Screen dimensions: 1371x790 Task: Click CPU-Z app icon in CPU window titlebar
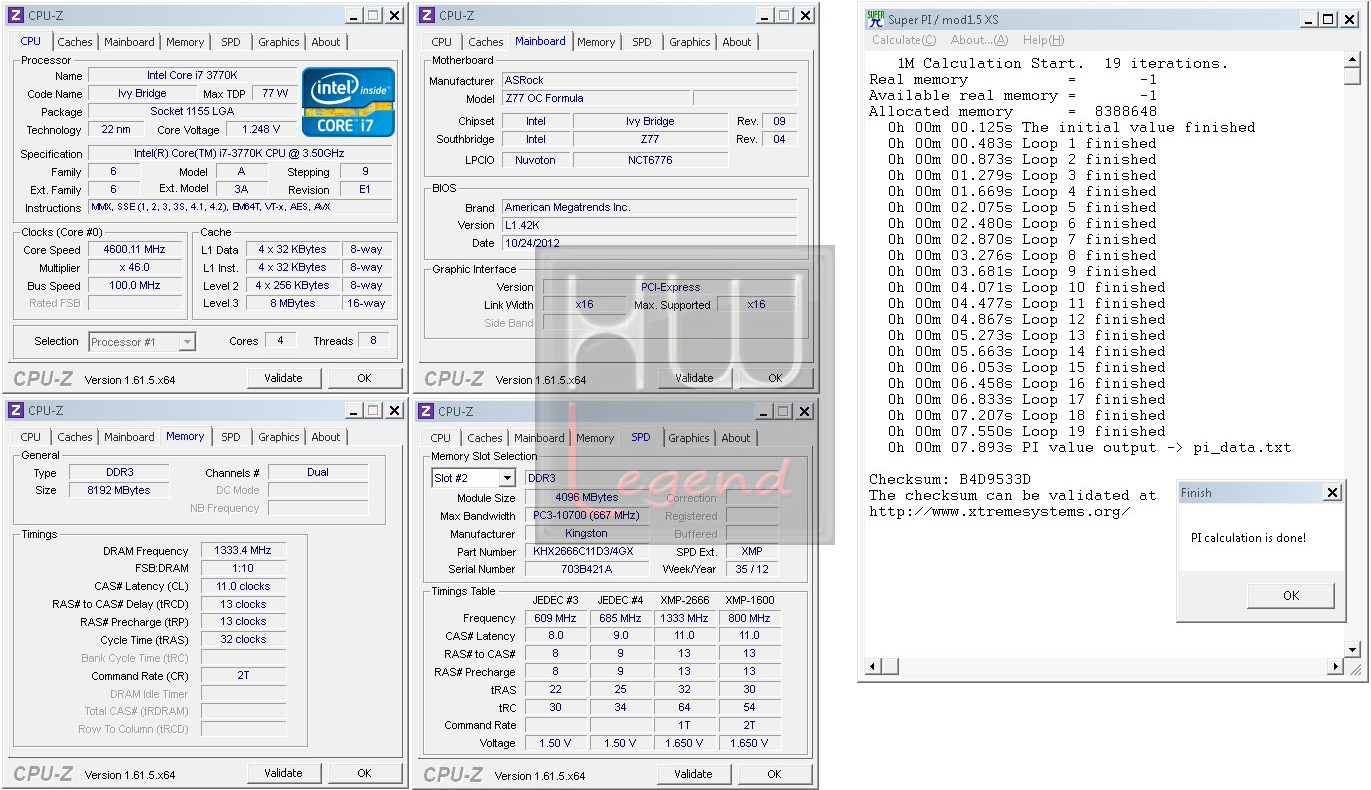click(x=16, y=15)
